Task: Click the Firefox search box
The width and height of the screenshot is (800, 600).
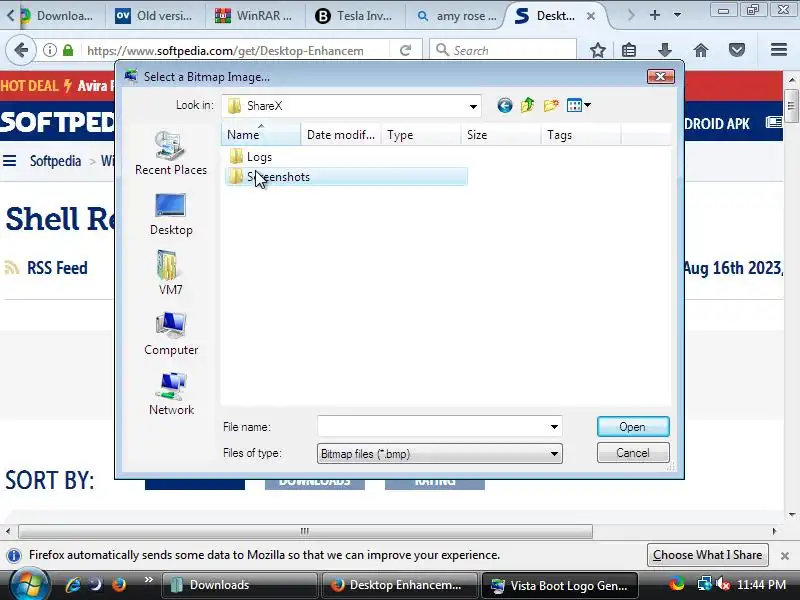Action: [x=503, y=50]
